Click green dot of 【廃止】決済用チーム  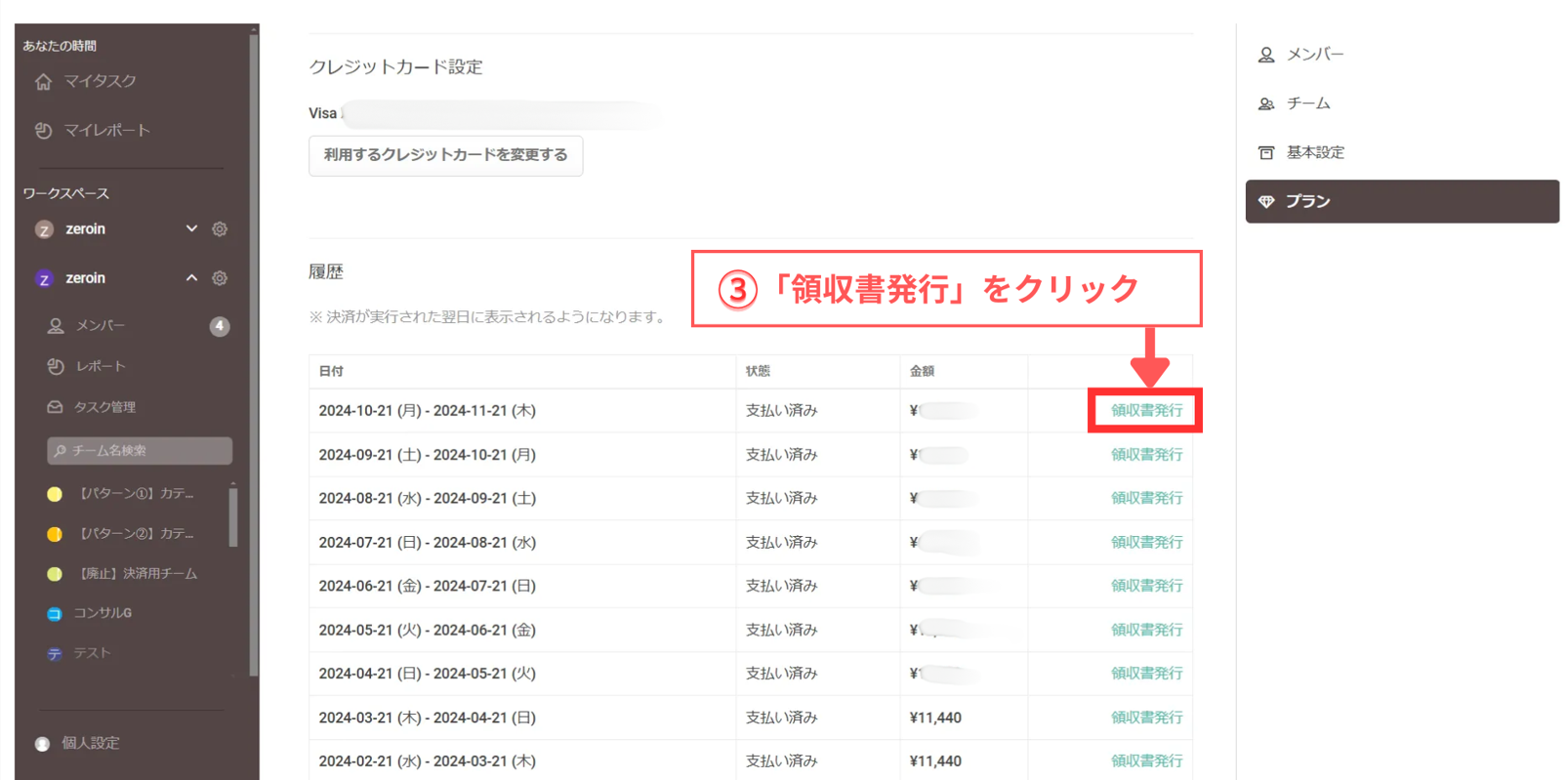pyautogui.click(x=55, y=574)
